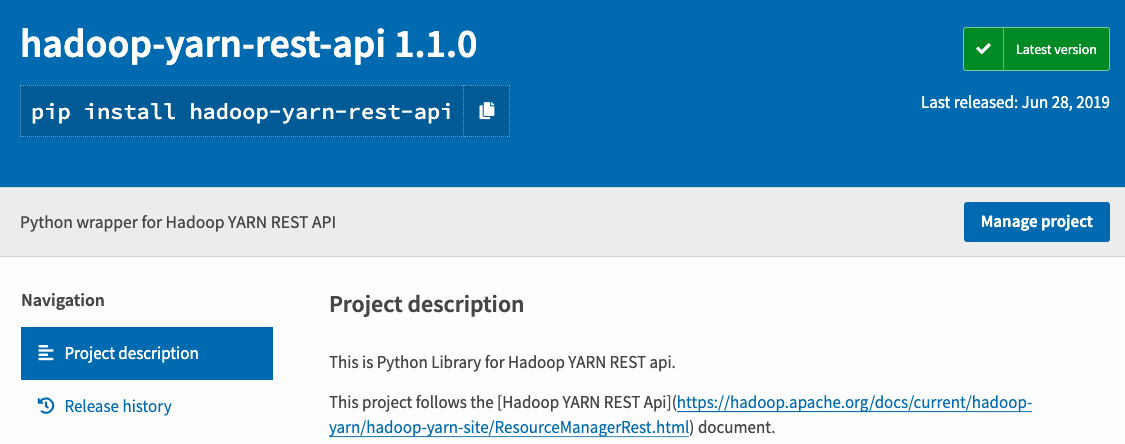
Task: Click the Last released Jun 28, 2019 date
Action: click(x=1015, y=103)
